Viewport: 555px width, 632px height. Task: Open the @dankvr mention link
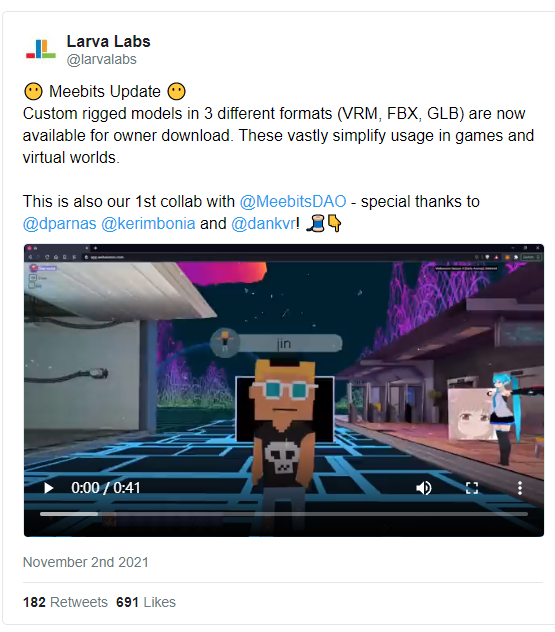pyautogui.click(x=264, y=223)
